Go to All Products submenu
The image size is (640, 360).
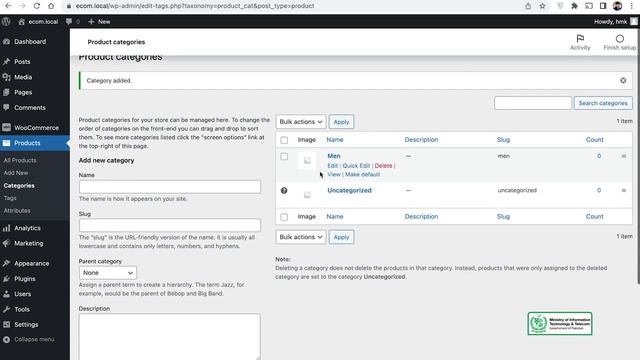pos(20,160)
